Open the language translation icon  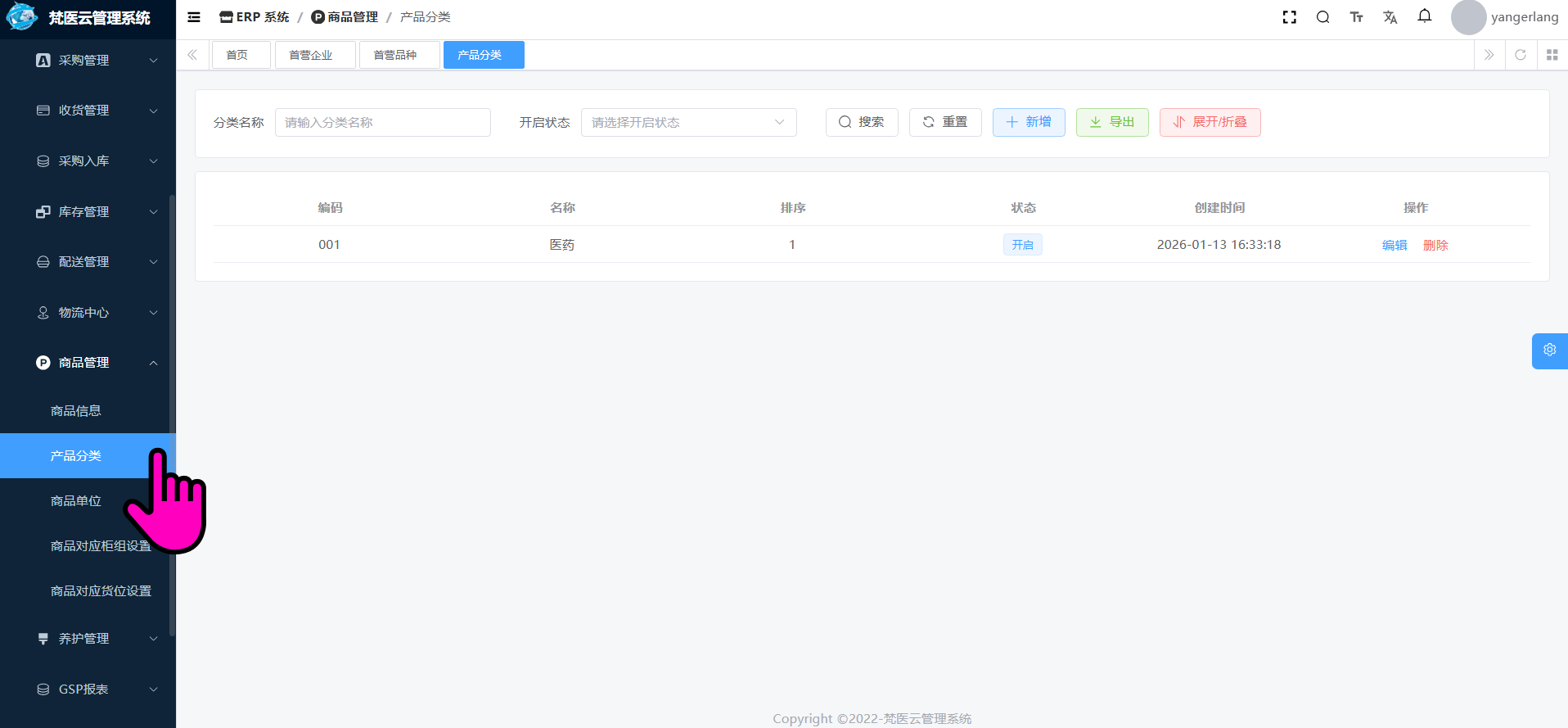pyautogui.click(x=1390, y=17)
